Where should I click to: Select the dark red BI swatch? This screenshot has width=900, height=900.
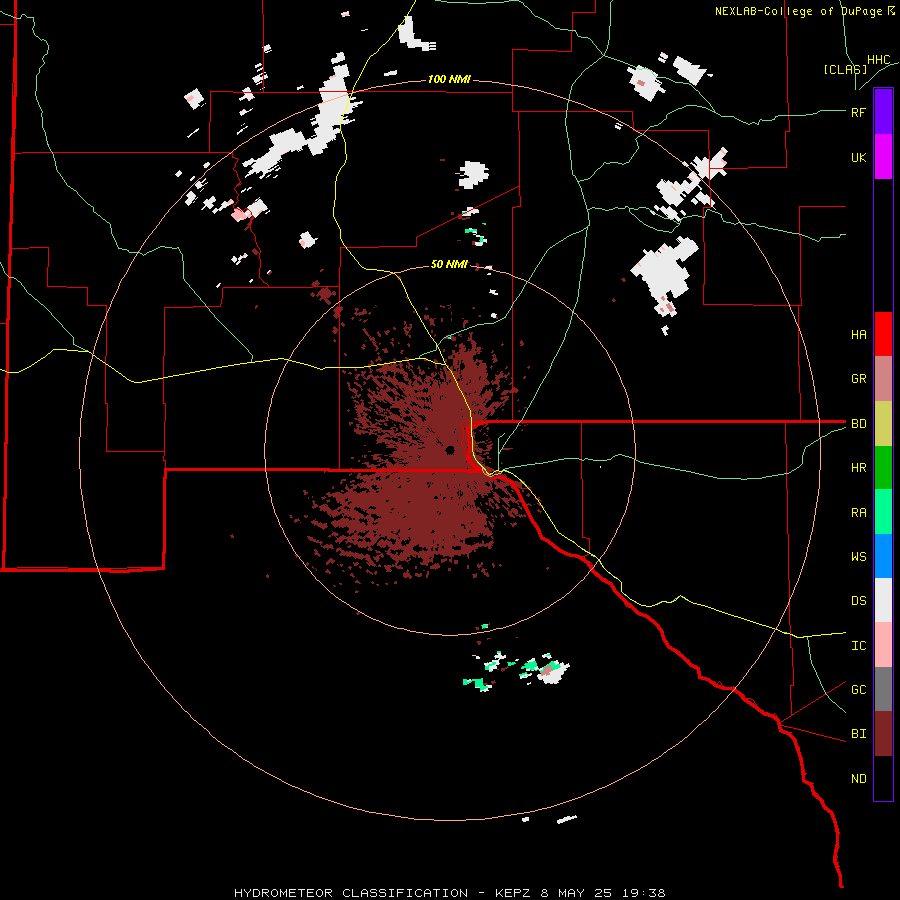[883, 734]
